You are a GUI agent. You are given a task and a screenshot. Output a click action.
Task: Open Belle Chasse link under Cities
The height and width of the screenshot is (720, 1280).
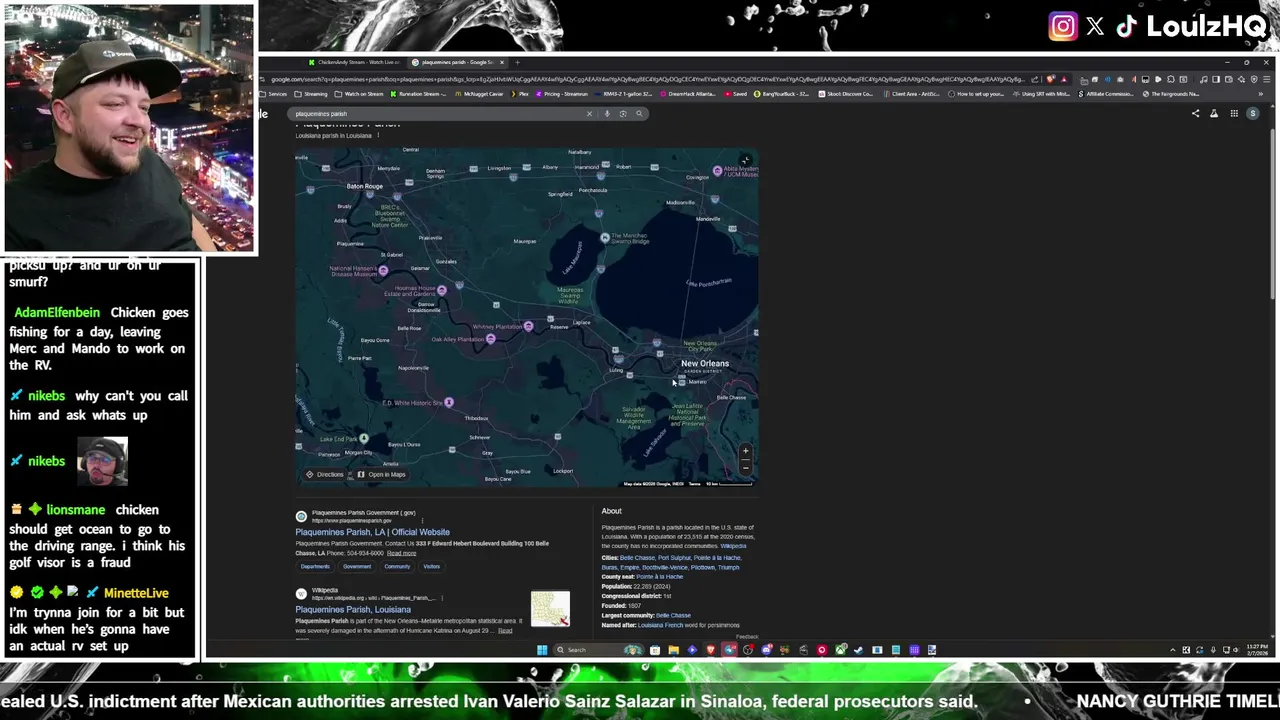[x=637, y=557]
